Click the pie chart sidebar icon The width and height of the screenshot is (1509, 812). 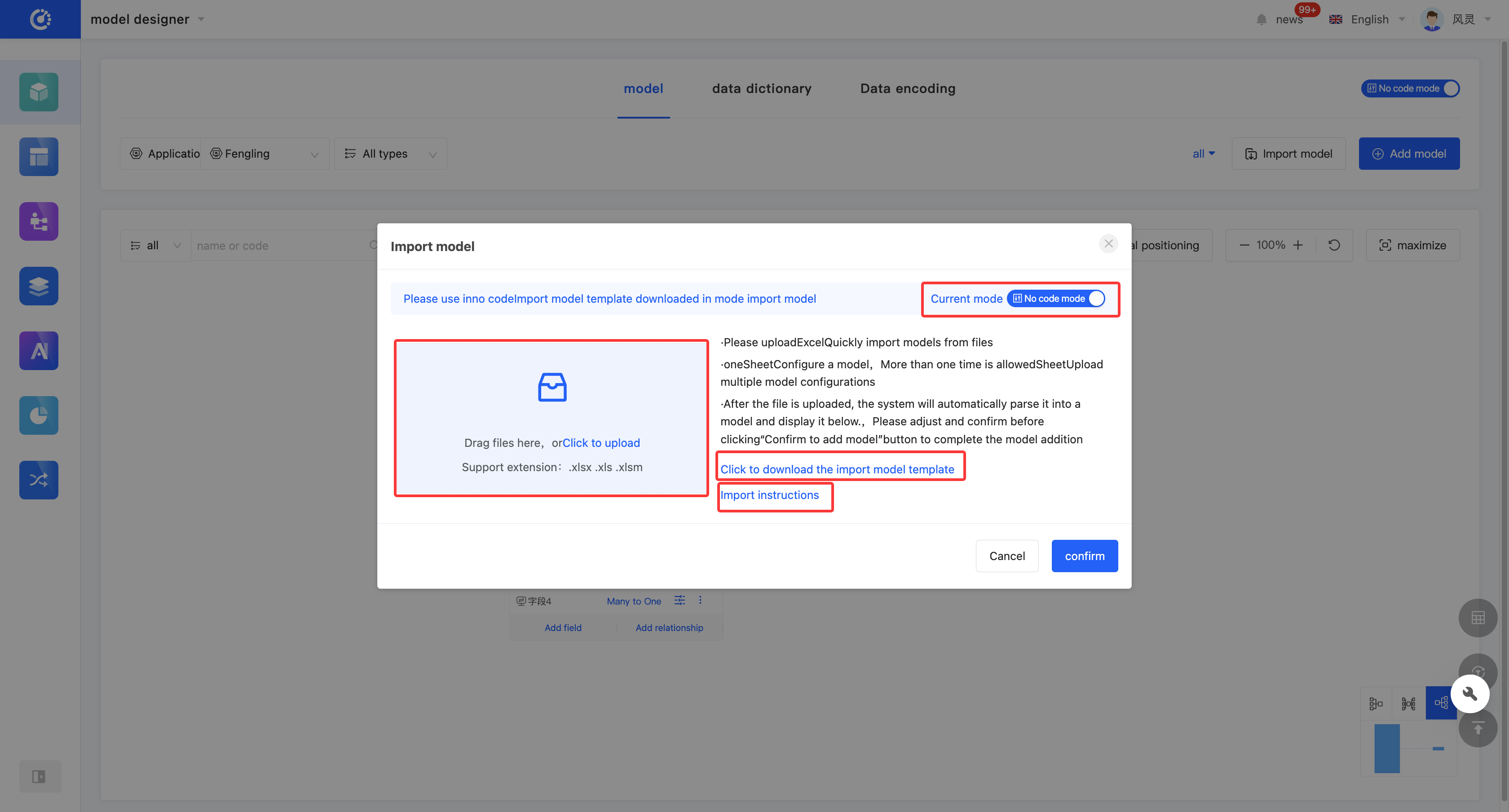tap(39, 415)
